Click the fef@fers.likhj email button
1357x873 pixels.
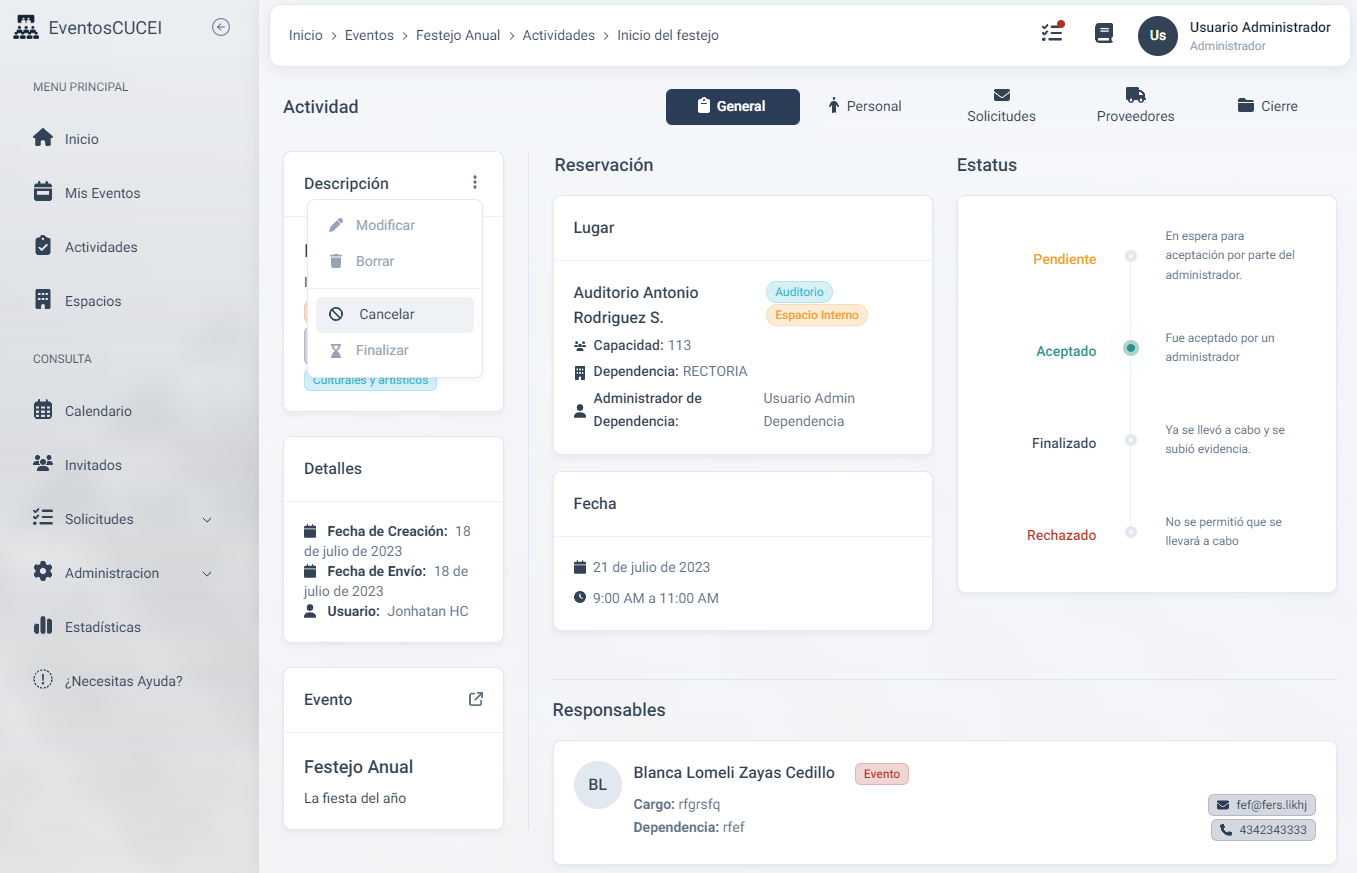point(1261,805)
